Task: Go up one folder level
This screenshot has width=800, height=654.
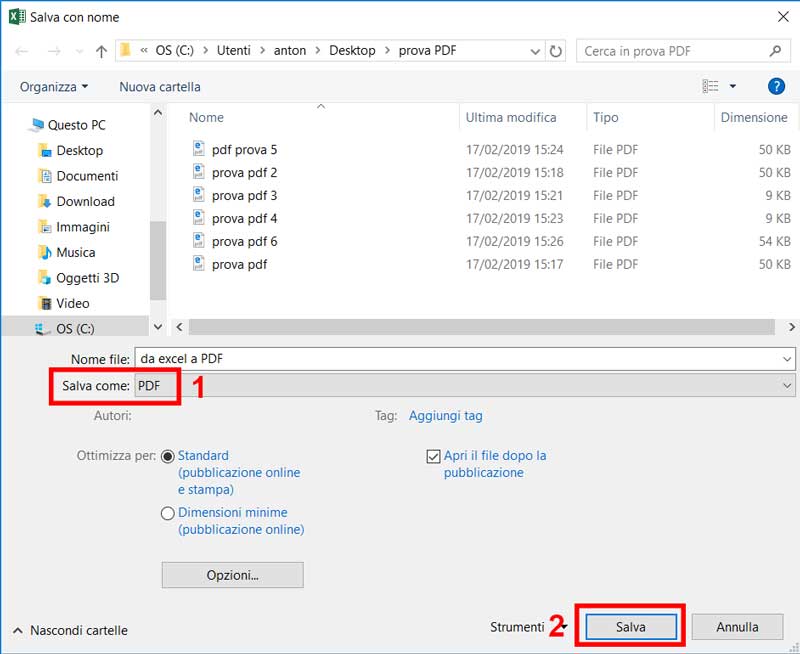Action: point(101,51)
